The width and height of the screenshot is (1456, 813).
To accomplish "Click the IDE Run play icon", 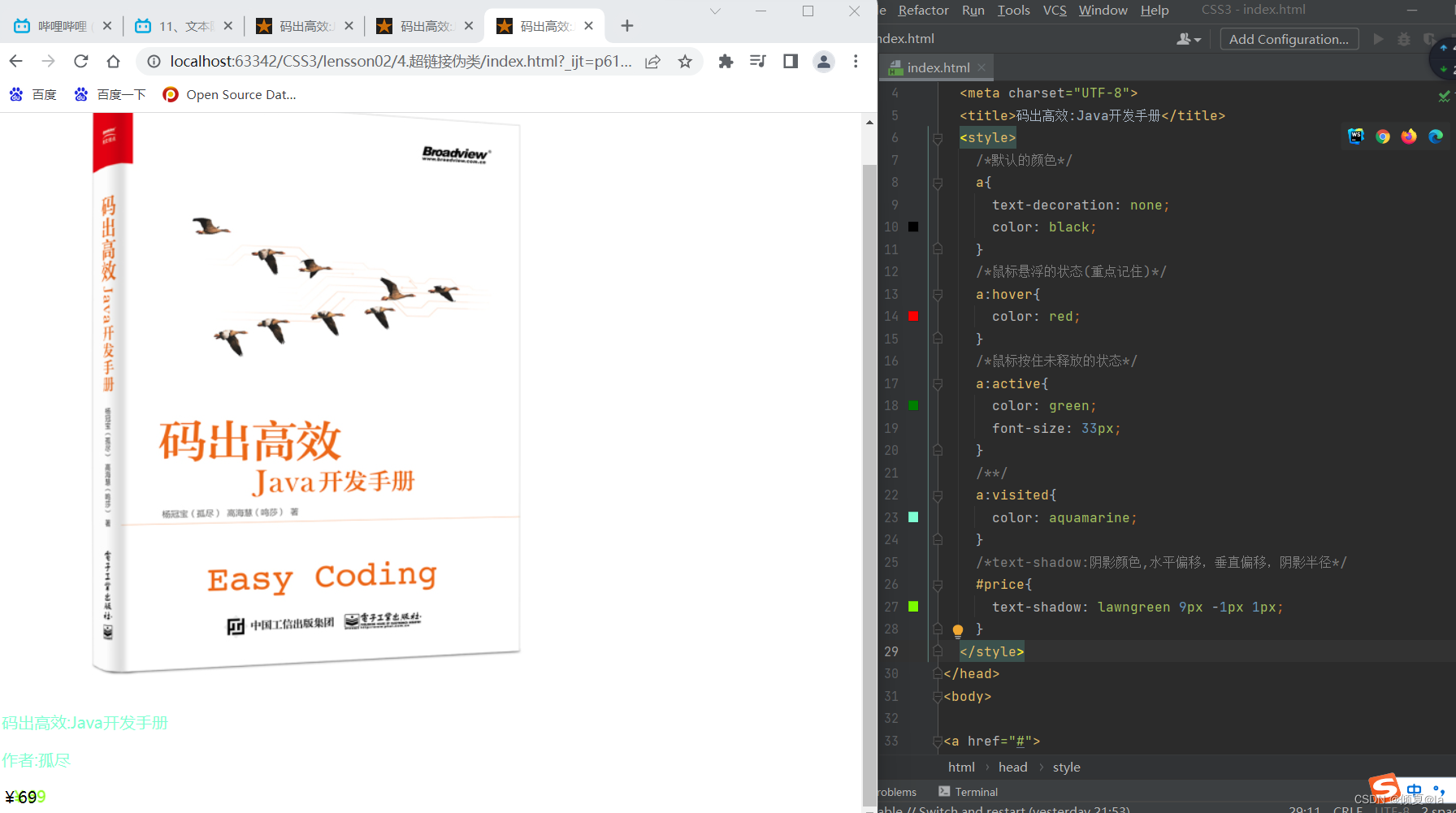I will pos(1378,39).
